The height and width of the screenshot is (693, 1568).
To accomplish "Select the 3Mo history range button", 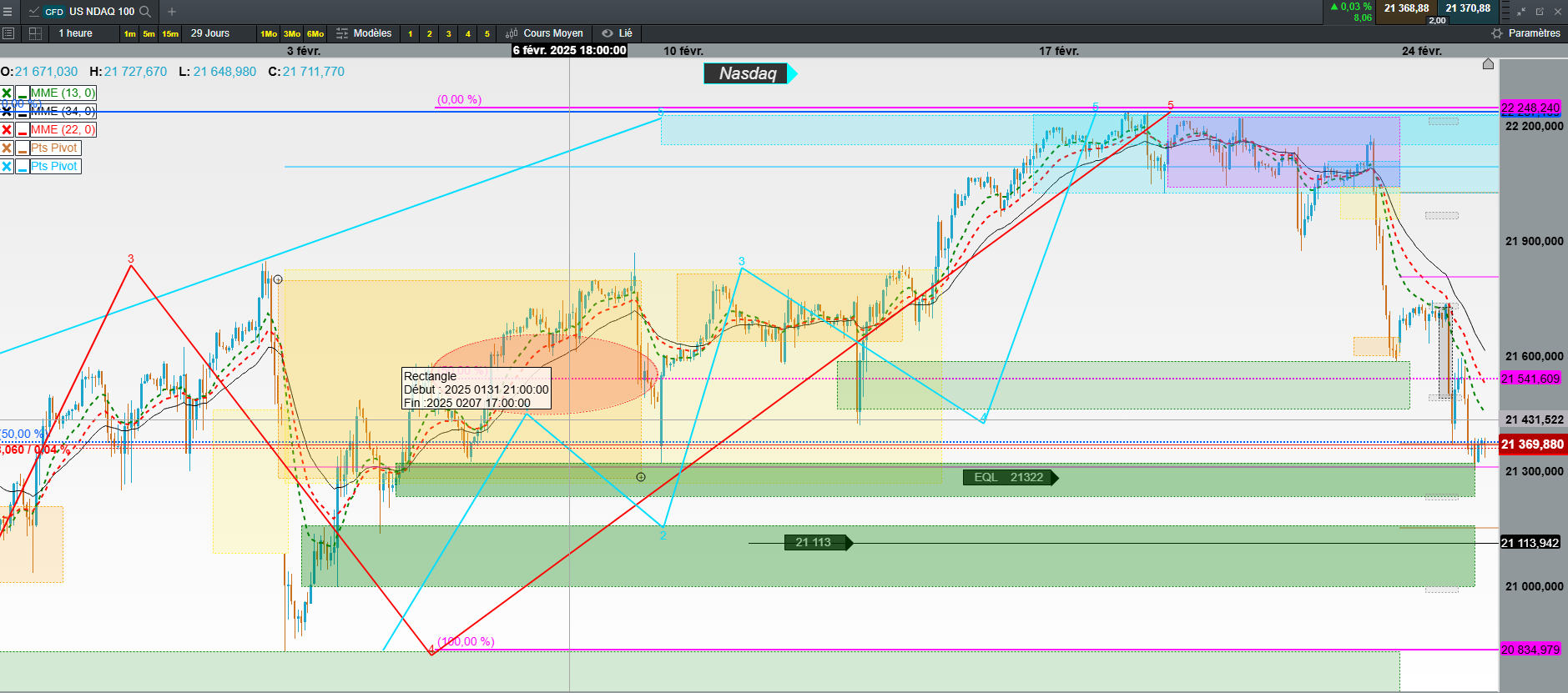I will (292, 34).
